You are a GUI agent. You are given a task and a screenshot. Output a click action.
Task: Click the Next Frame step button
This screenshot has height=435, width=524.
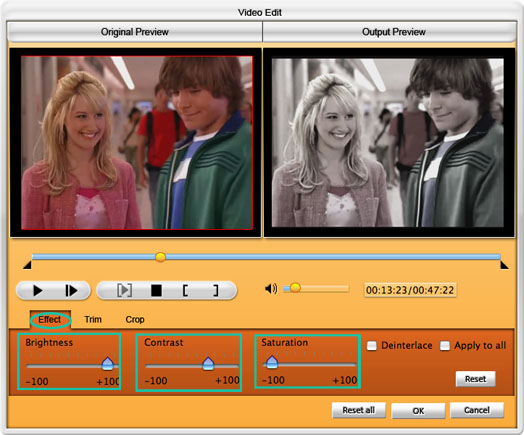[71, 290]
